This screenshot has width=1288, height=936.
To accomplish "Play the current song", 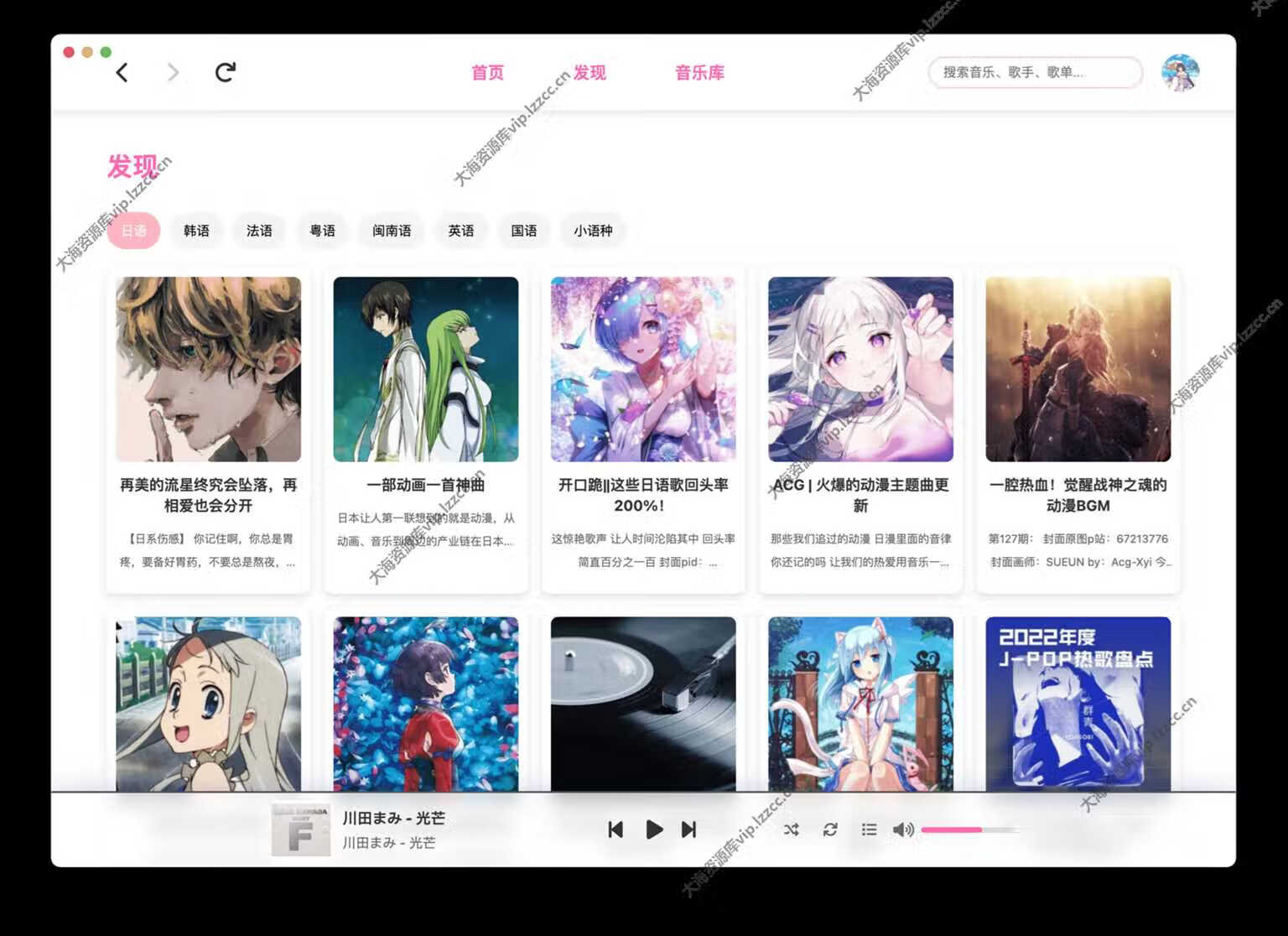I will 654,829.
